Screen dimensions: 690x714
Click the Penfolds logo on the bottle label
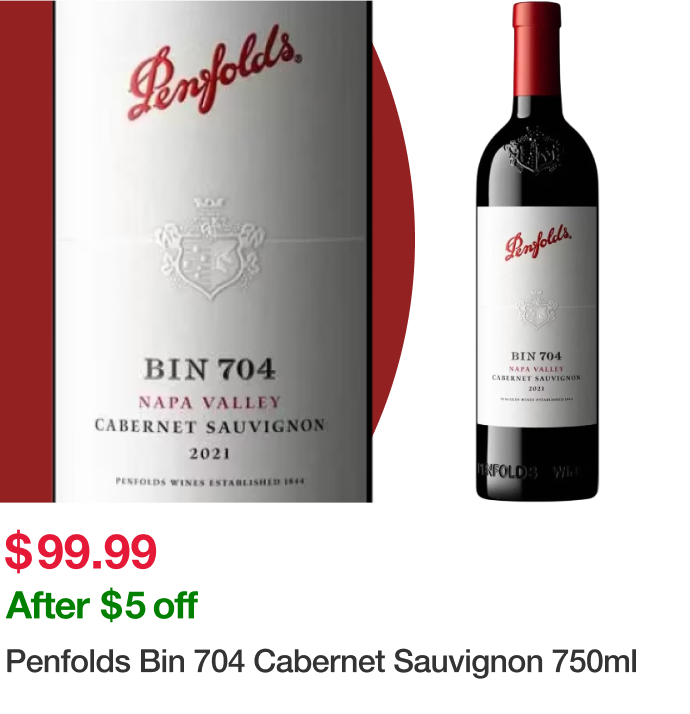(537, 242)
